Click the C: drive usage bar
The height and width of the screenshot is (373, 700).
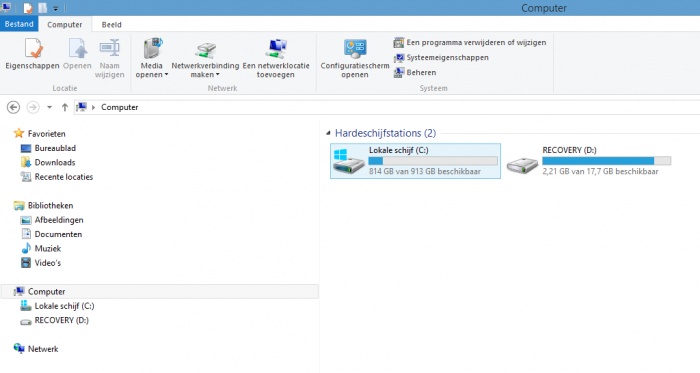(x=433, y=161)
